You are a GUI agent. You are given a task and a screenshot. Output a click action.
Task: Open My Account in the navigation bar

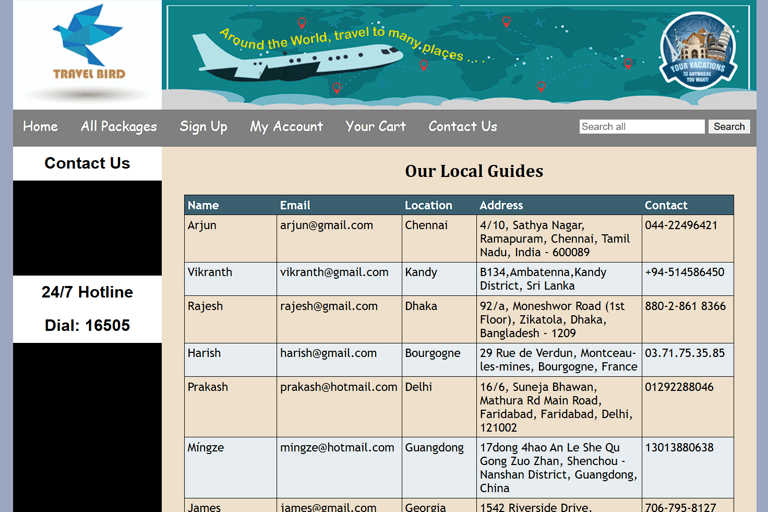tap(287, 126)
